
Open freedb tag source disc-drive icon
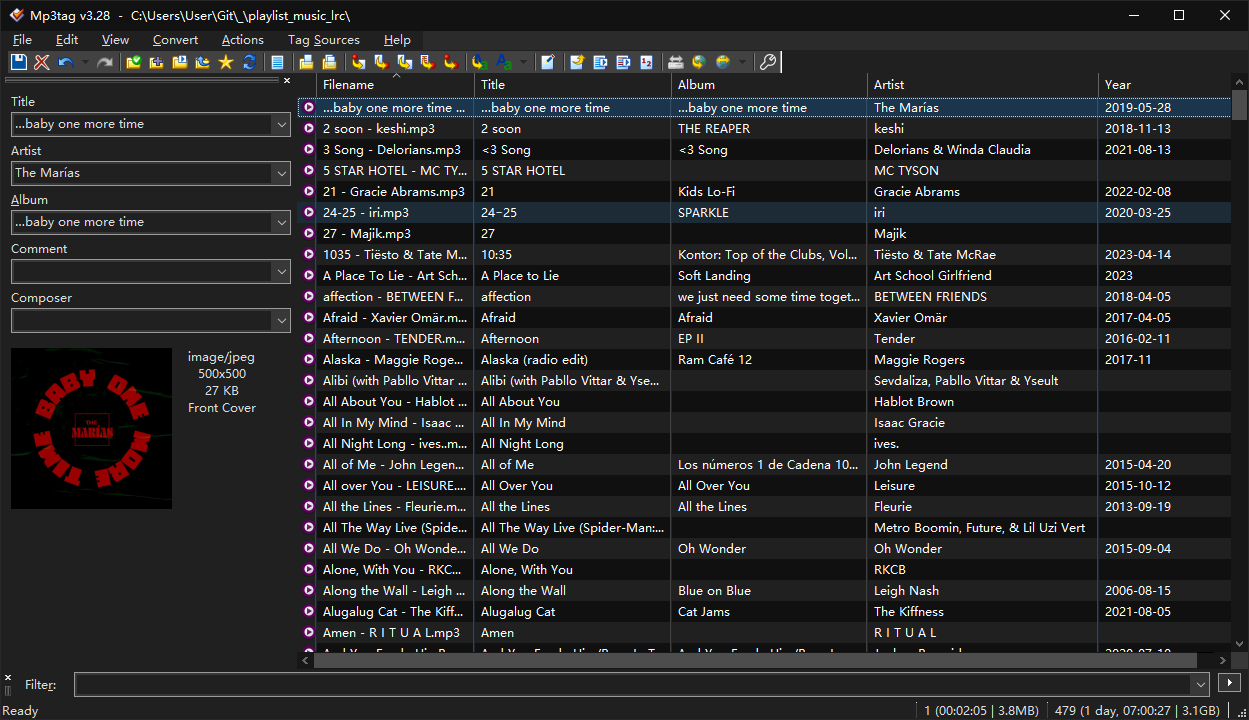click(676, 62)
